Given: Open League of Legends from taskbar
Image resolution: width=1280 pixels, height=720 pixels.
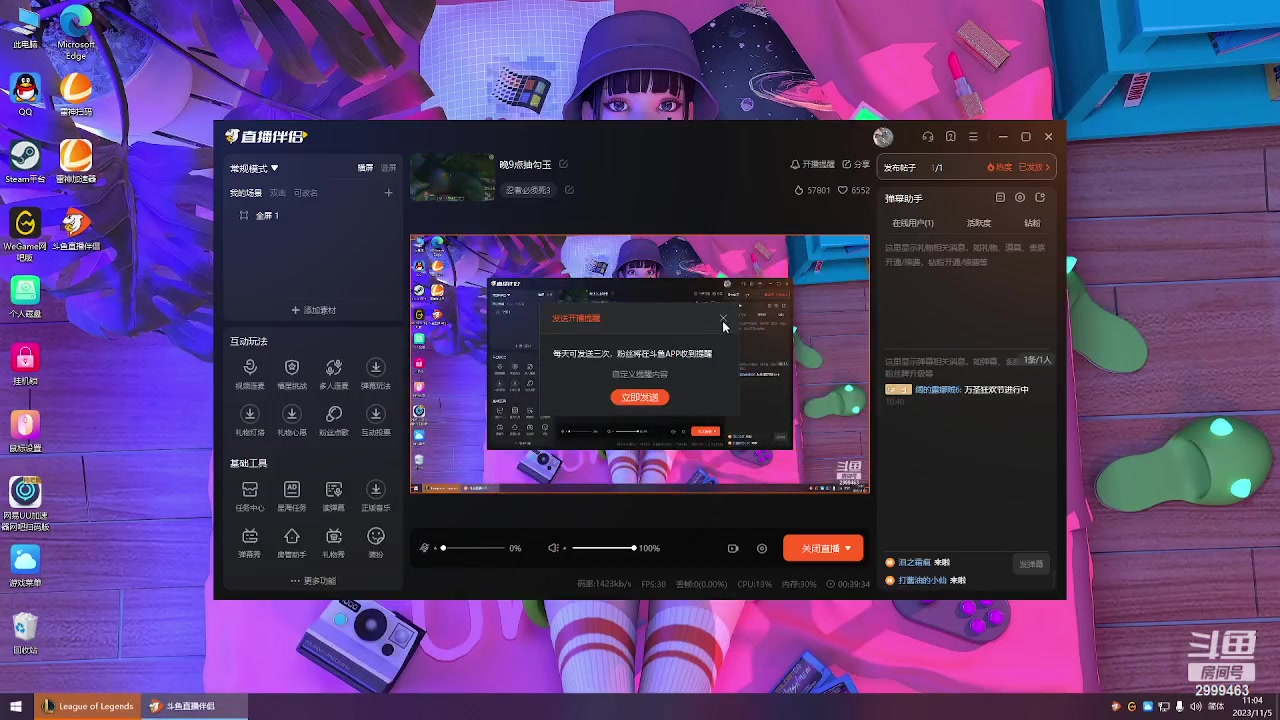Looking at the screenshot, I should (88, 706).
